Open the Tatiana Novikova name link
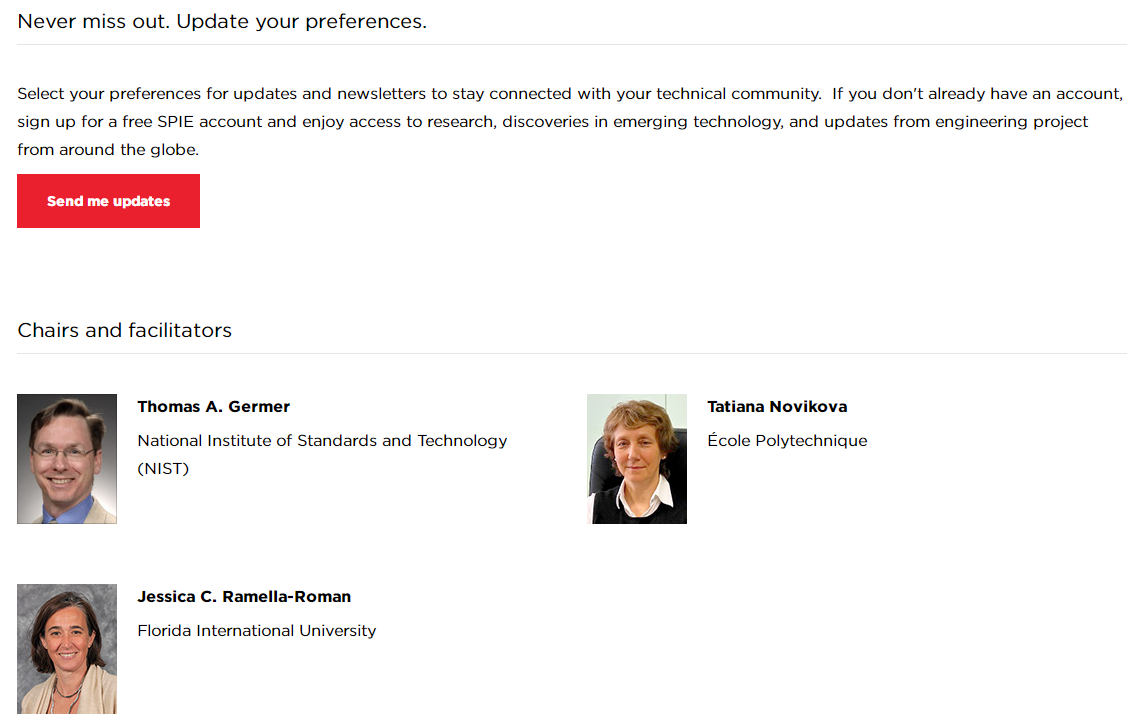The height and width of the screenshot is (726, 1141). [x=776, y=407]
